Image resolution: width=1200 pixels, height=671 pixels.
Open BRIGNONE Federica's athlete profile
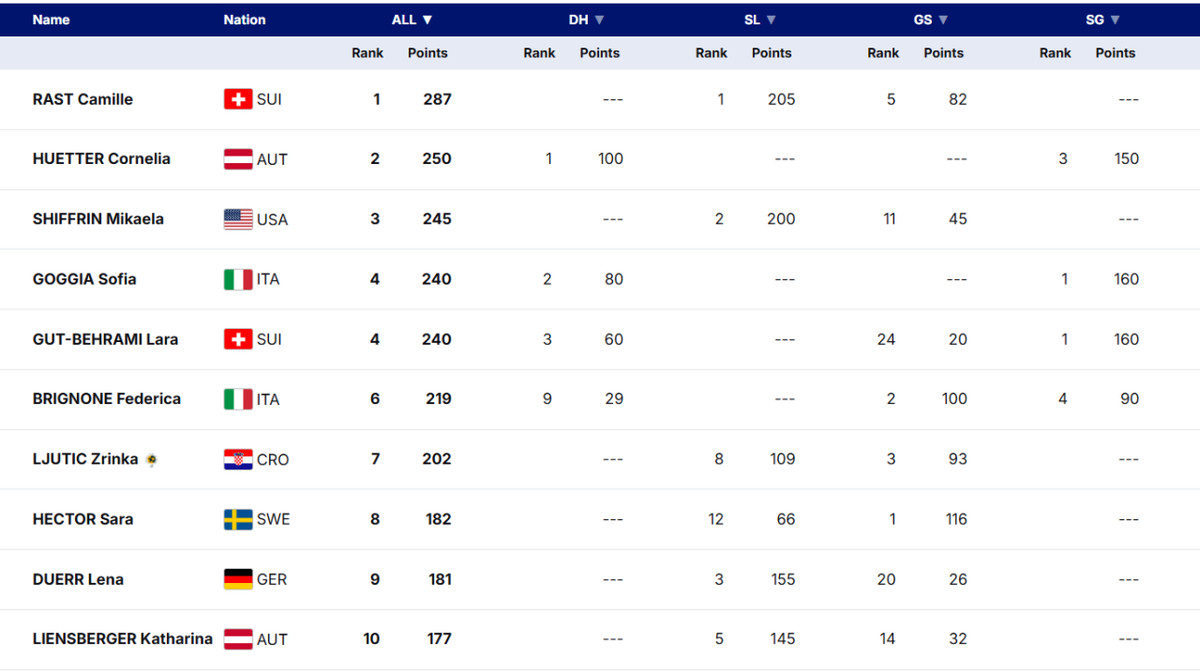click(106, 399)
